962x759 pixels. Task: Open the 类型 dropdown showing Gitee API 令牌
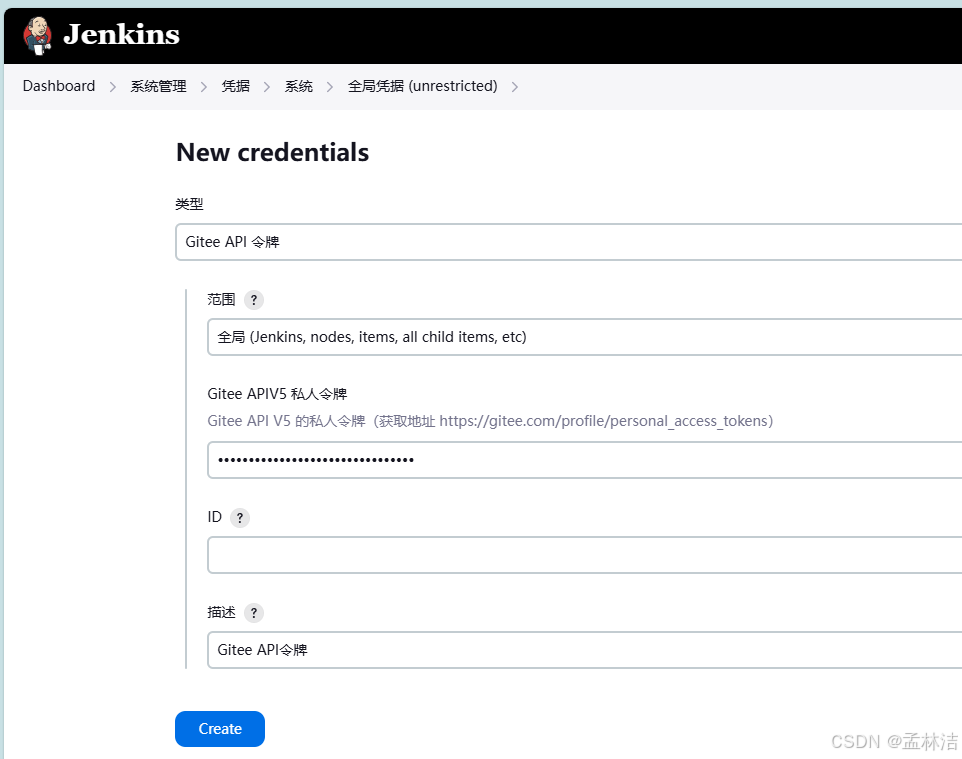(569, 242)
